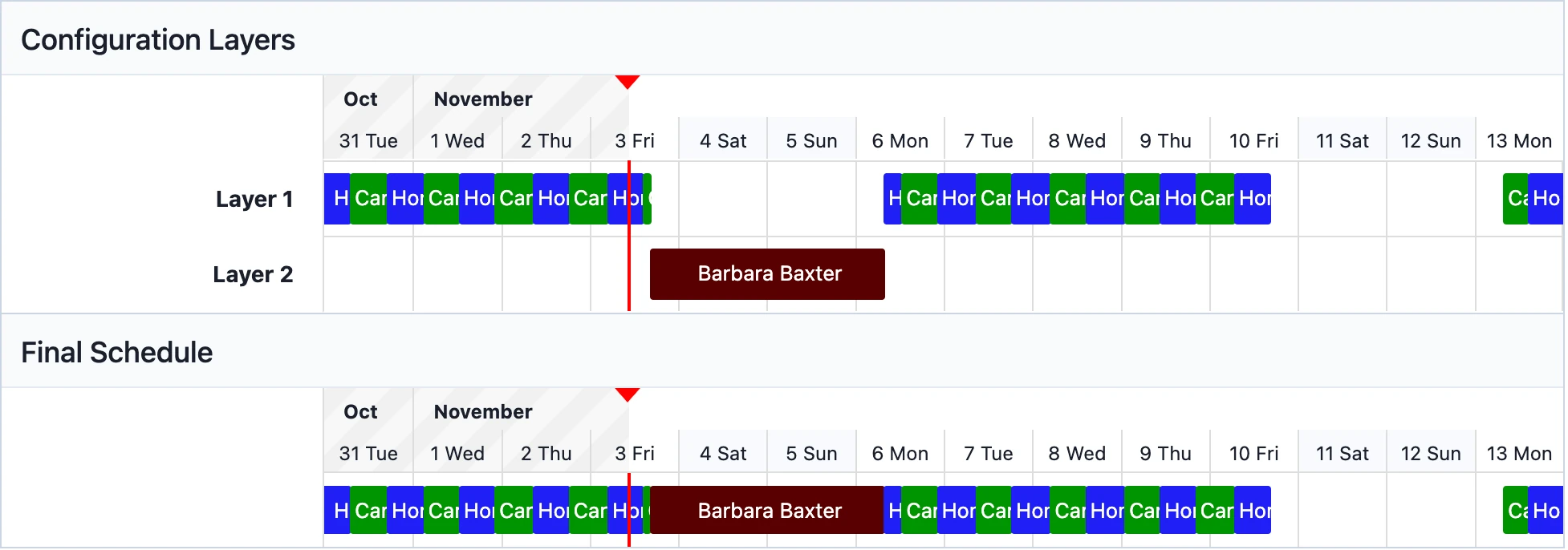
Task: Click last blue Ho shift in Layer 1
Action: [x=1546, y=199]
